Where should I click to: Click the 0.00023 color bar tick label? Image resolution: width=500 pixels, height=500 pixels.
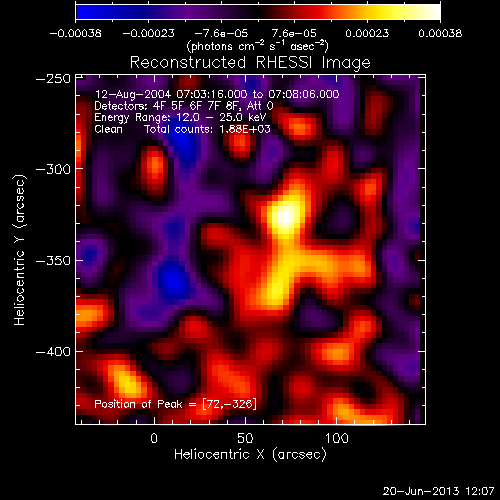[367, 33]
